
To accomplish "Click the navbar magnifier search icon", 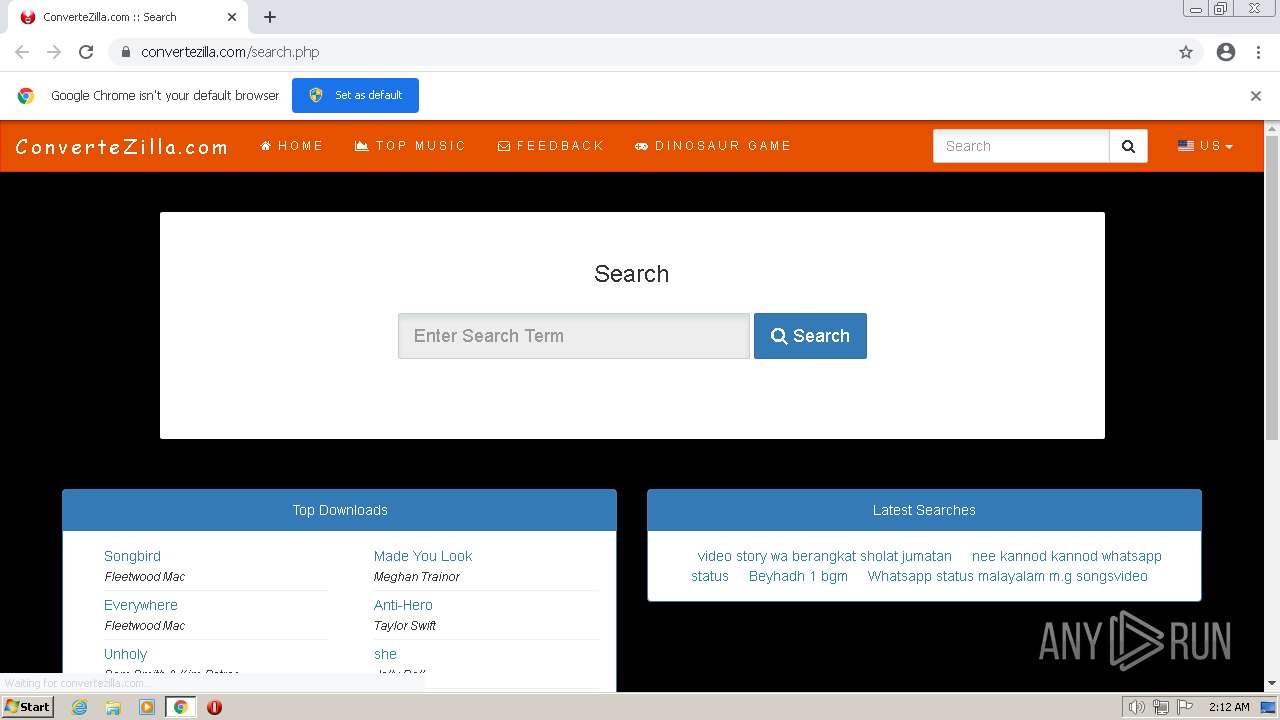I will (1128, 146).
